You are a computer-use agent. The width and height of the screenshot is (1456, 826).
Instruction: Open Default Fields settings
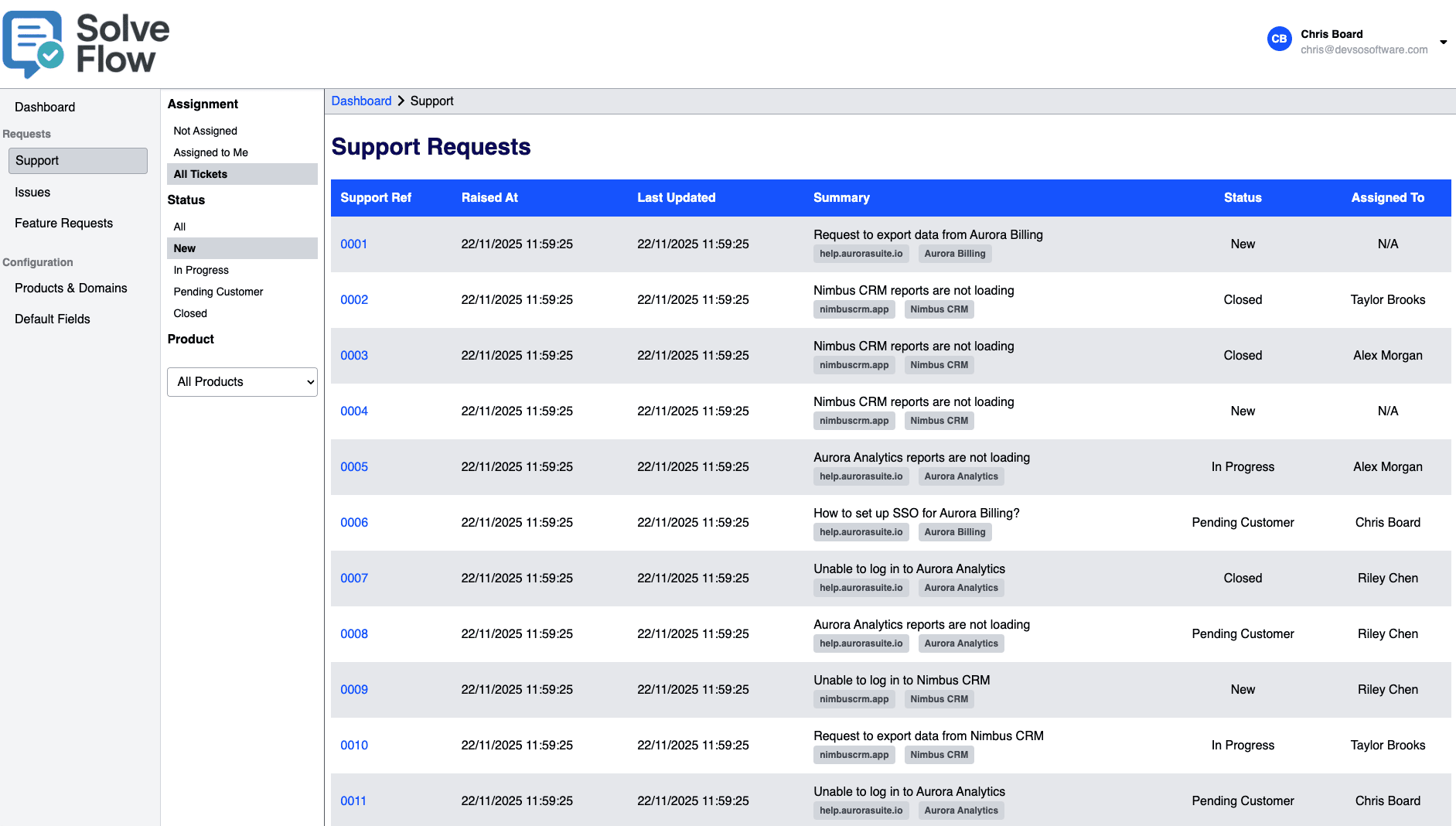pyautogui.click(x=52, y=319)
